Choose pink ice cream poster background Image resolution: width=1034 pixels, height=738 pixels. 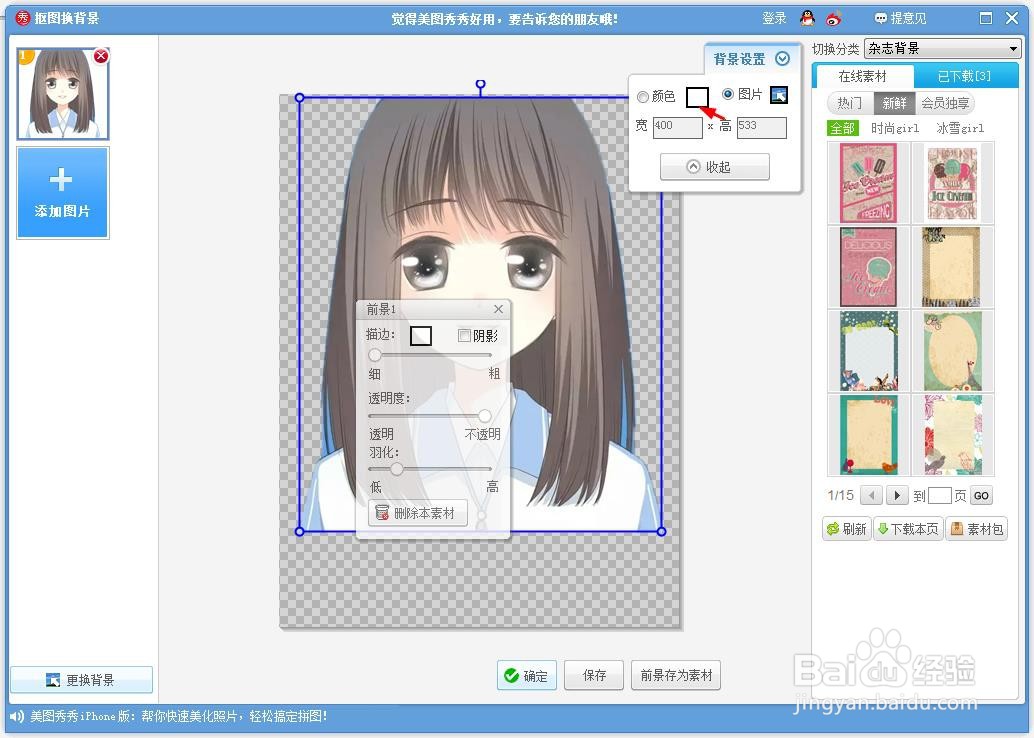868,183
